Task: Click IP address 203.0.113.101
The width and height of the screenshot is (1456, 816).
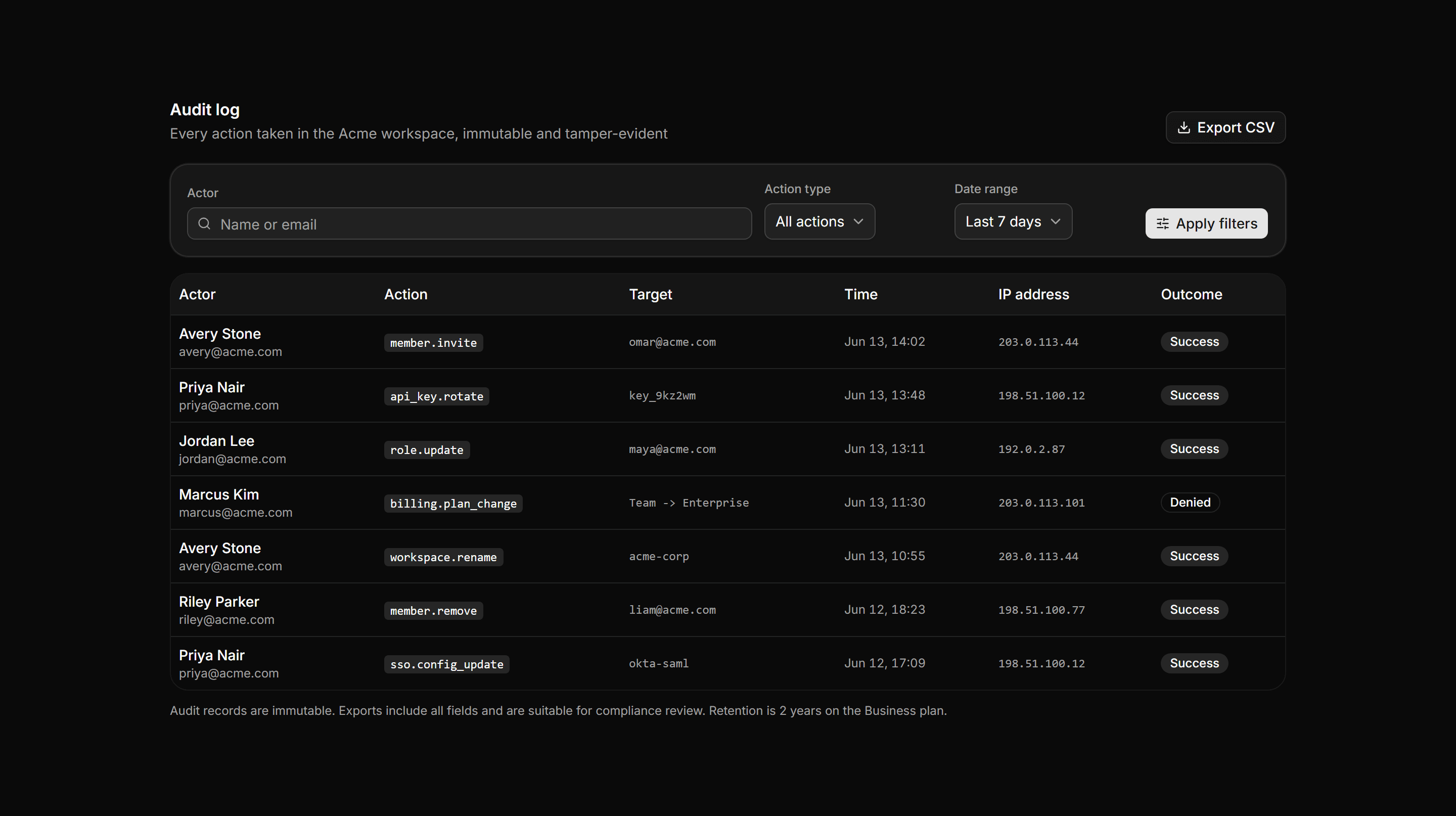Action: [x=1041, y=503]
